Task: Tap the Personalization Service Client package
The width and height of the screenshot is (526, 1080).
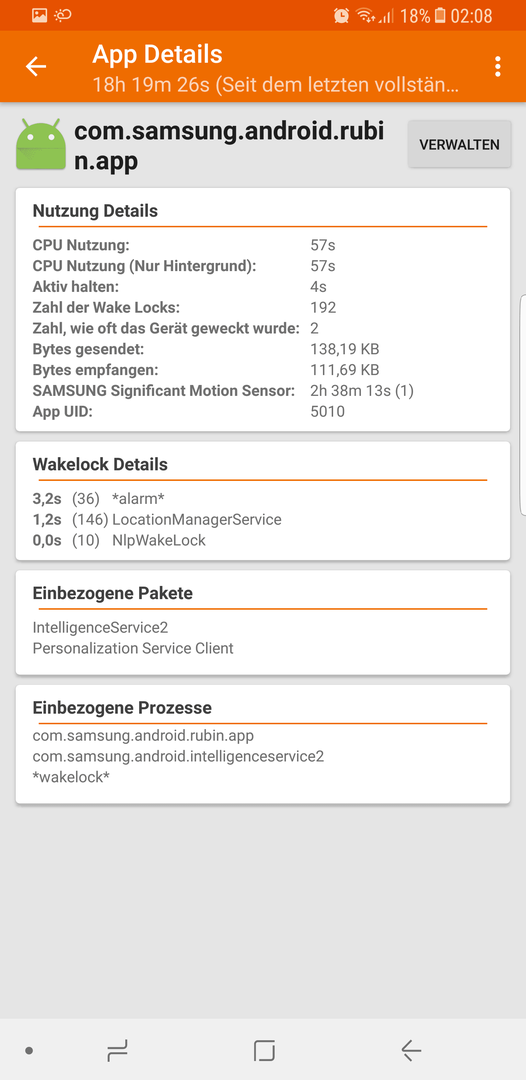Action: pos(133,648)
